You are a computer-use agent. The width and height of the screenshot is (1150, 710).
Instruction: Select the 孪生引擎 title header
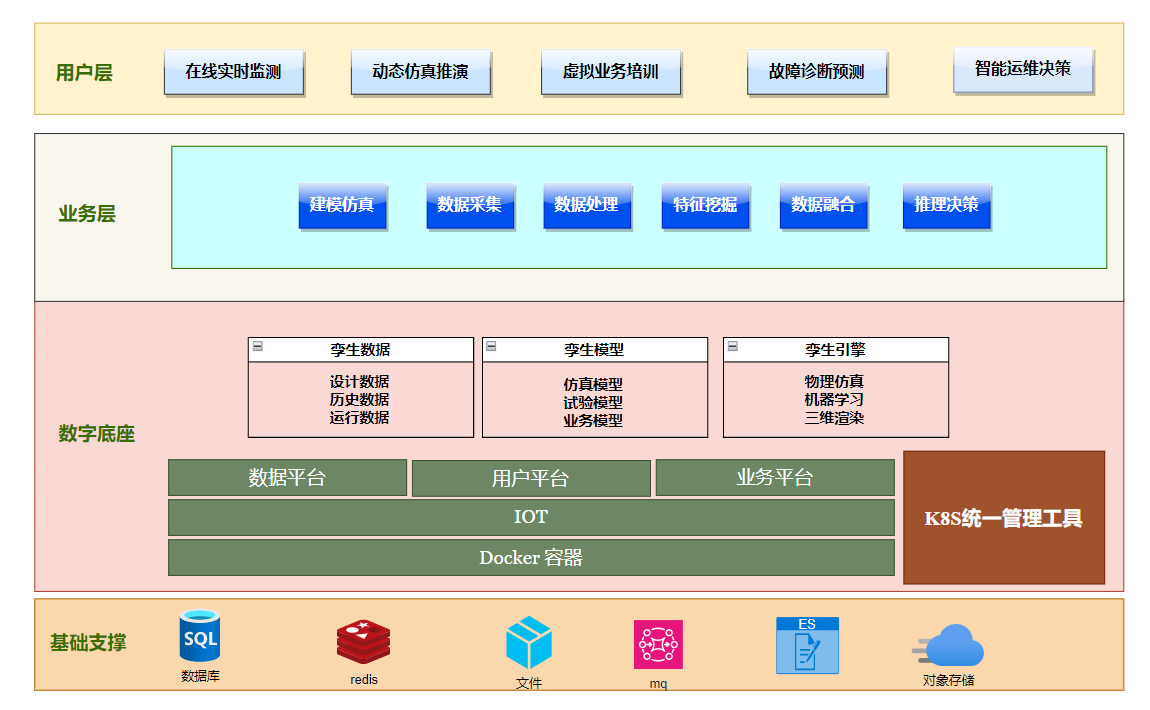(x=836, y=350)
